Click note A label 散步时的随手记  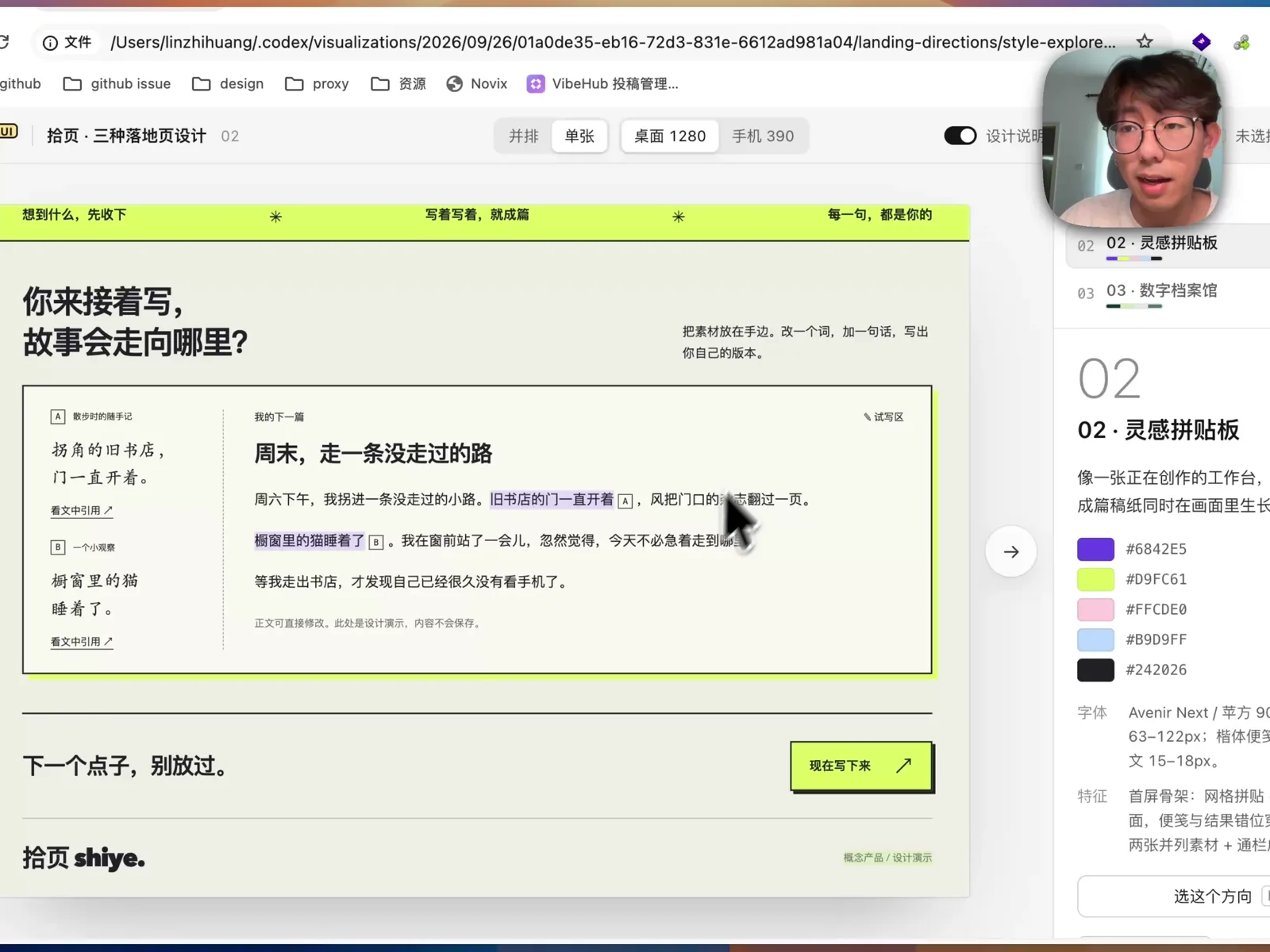[102, 416]
